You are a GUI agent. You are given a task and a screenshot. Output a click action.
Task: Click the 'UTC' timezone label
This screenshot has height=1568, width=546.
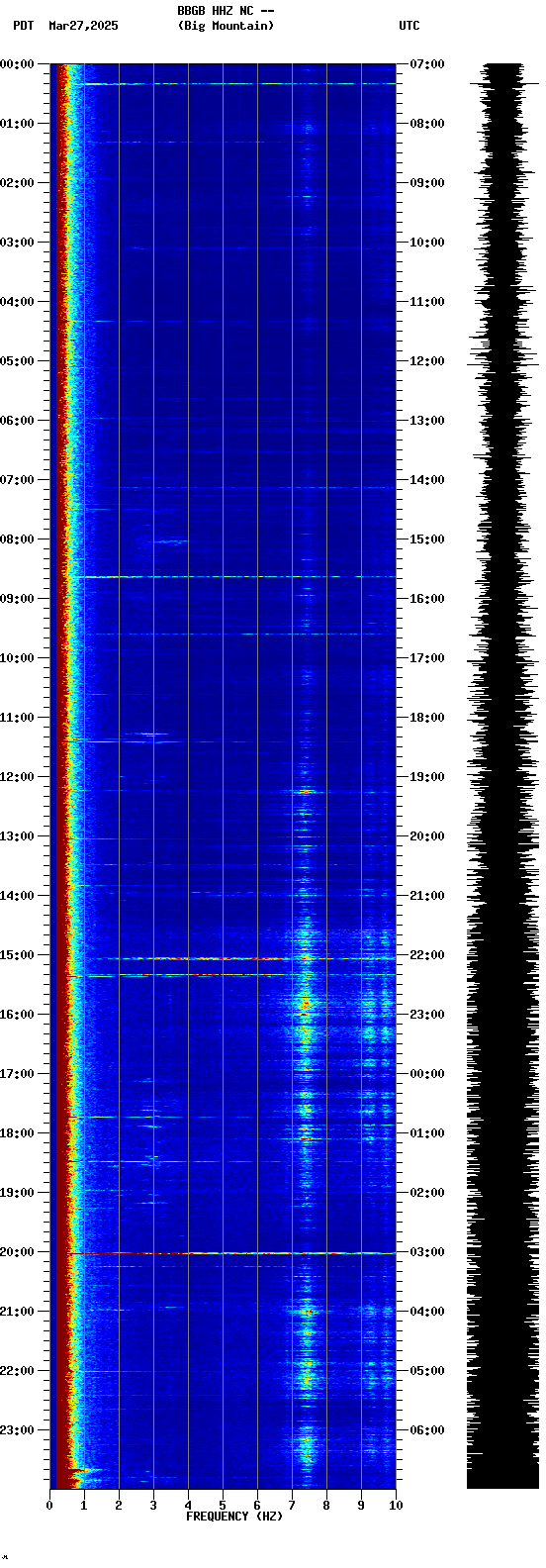click(x=409, y=26)
